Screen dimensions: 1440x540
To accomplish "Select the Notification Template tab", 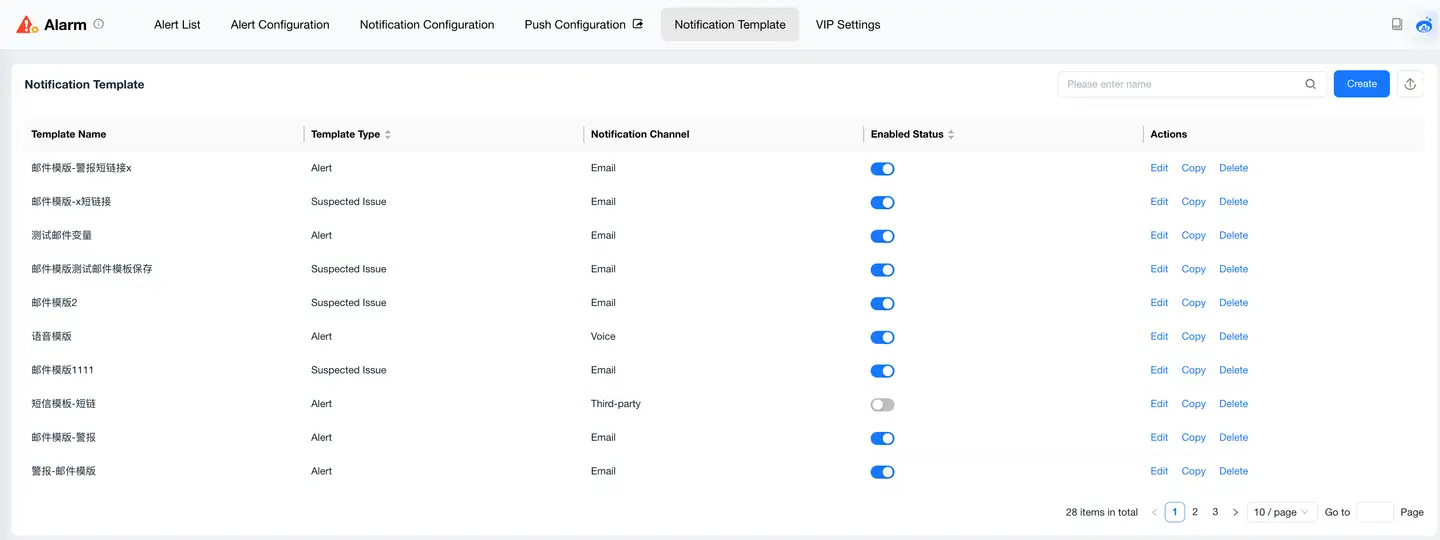I will point(730,25).
